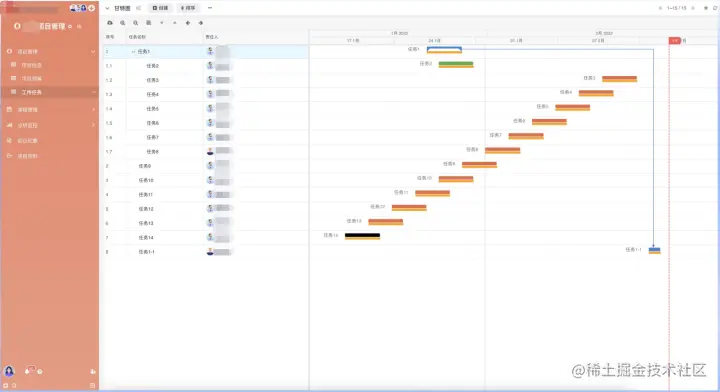The width and height of the screenshot is (720, 392).
Task: Go to the next page of records
Action: pyautogui.click(x=693, y=8)
